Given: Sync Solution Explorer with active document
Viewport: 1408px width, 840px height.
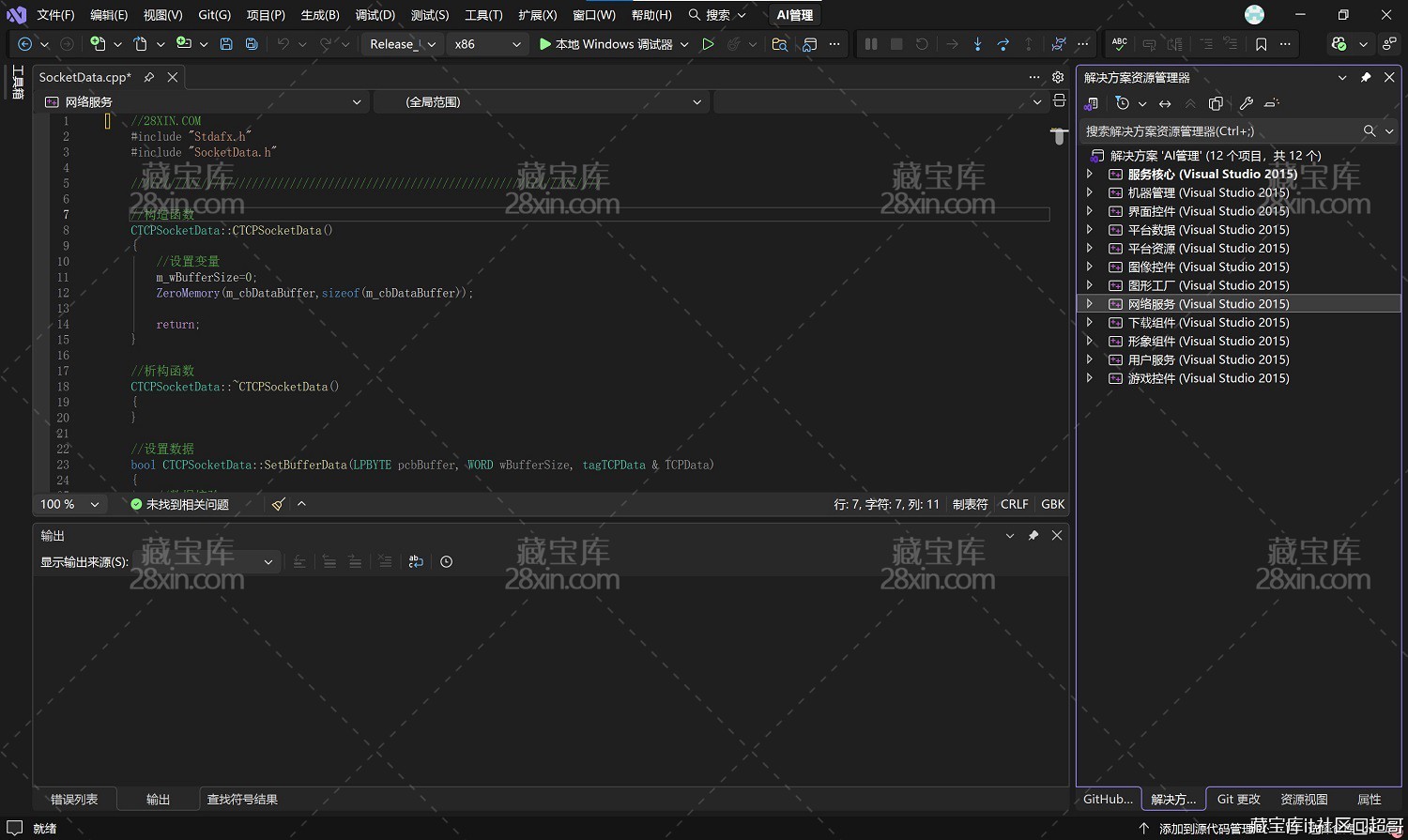Looking at the screenshot, I should click(1165, 103).
